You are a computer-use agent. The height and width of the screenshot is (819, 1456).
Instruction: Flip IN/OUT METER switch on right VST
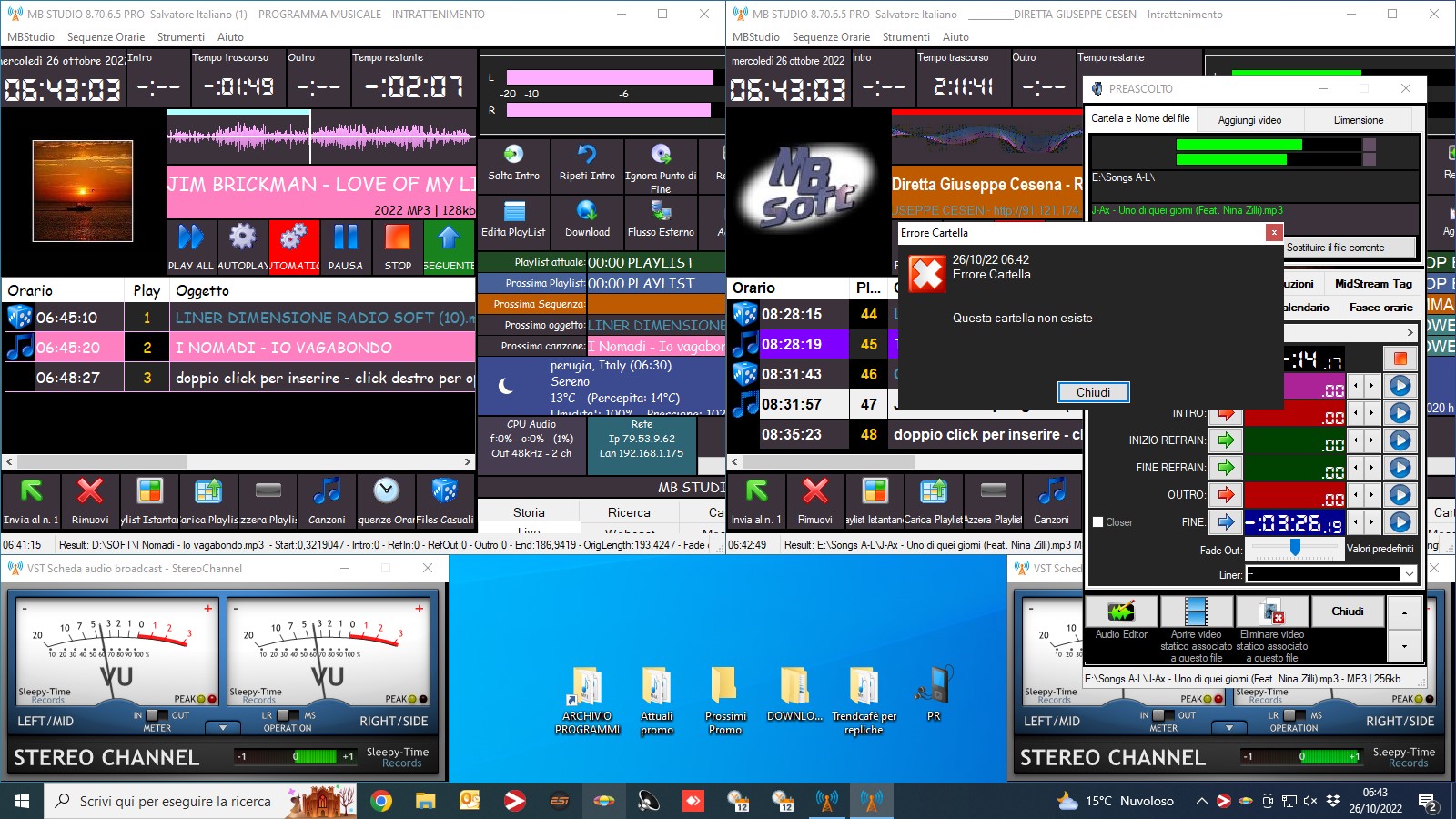pos(1163,715)
